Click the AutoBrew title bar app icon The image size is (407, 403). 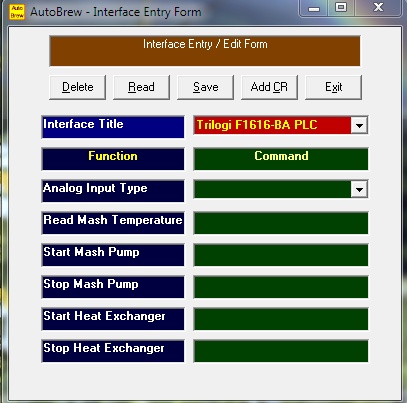[17, 12]
